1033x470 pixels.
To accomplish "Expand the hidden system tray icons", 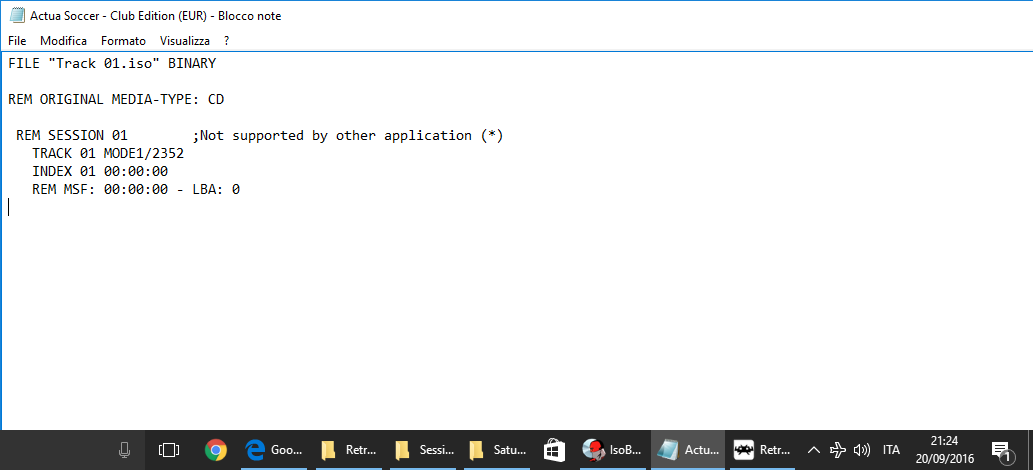I will 814,450.
